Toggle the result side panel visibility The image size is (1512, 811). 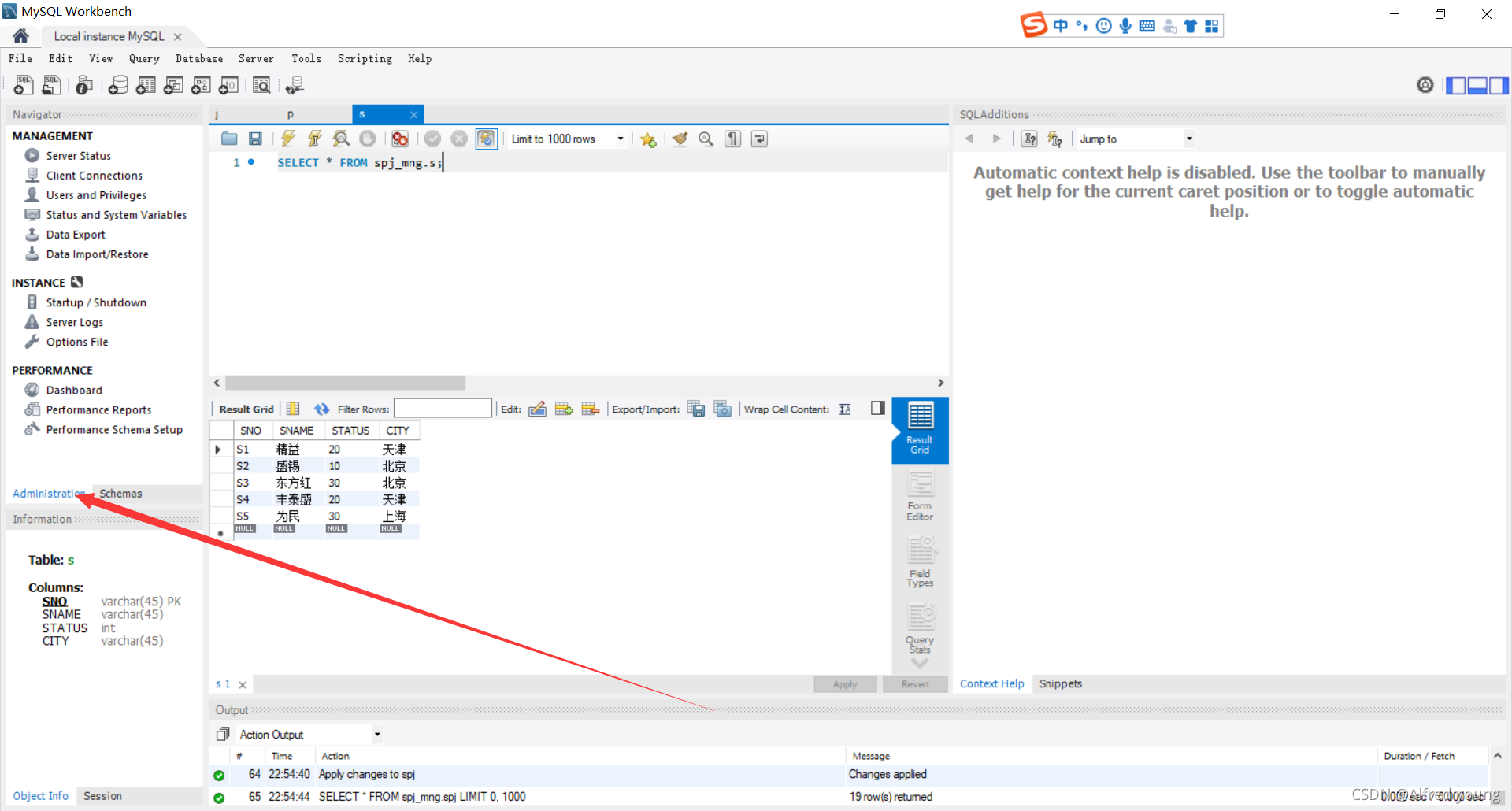pyautogui.click(x=878, y=408)
